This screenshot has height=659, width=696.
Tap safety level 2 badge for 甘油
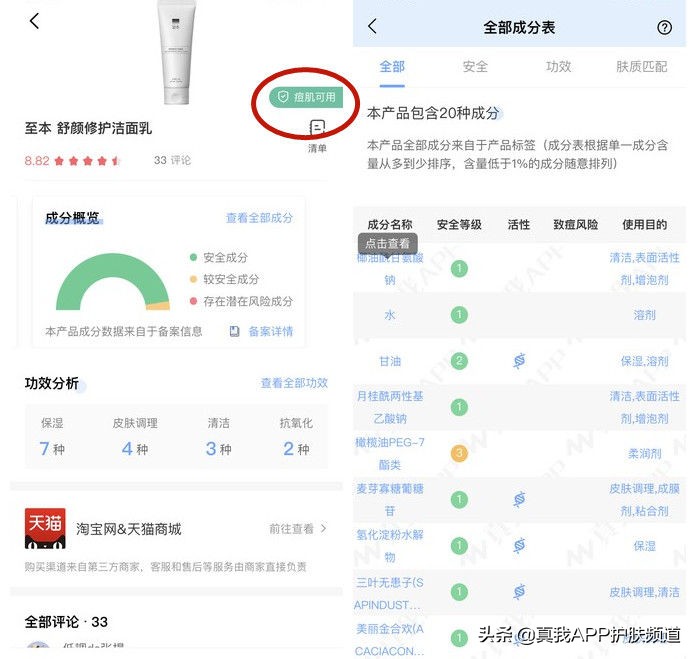point(459,361)
